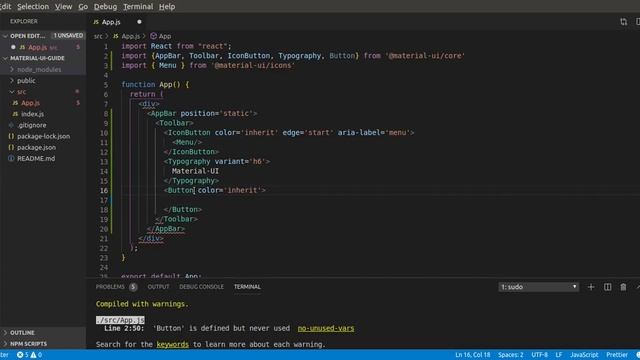Click line number 16 in the gutter
The height and width of the screenshot is (360, 640).
[104, 190]
